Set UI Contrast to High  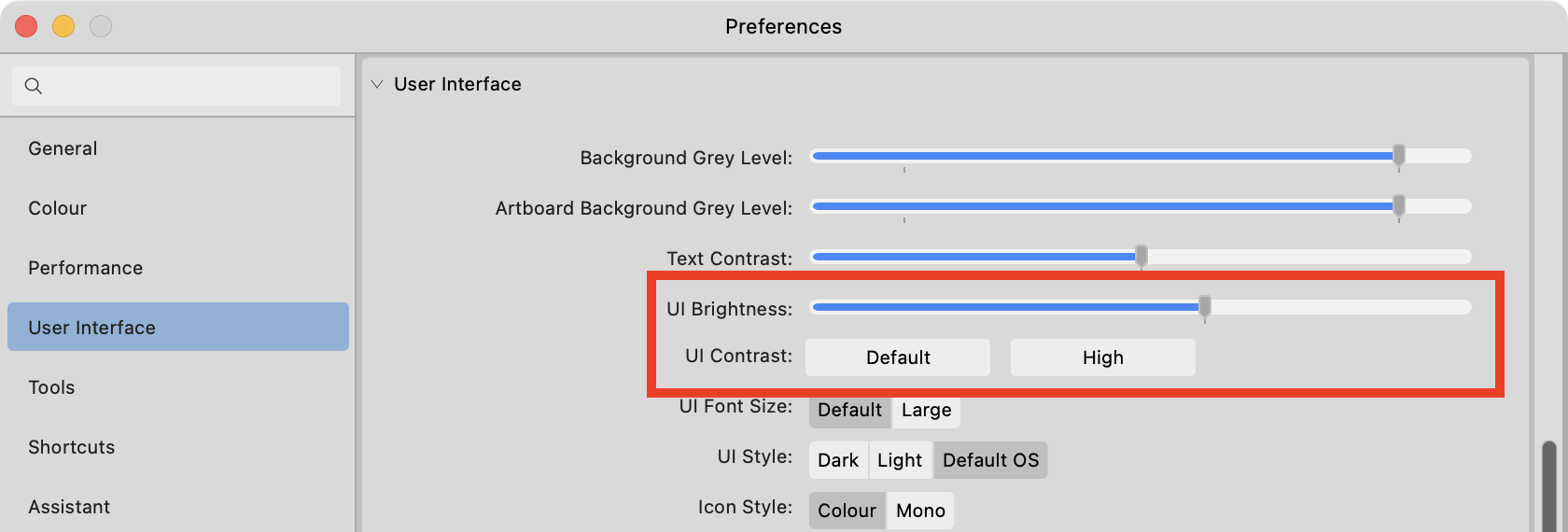click(x=1103, y=357)
